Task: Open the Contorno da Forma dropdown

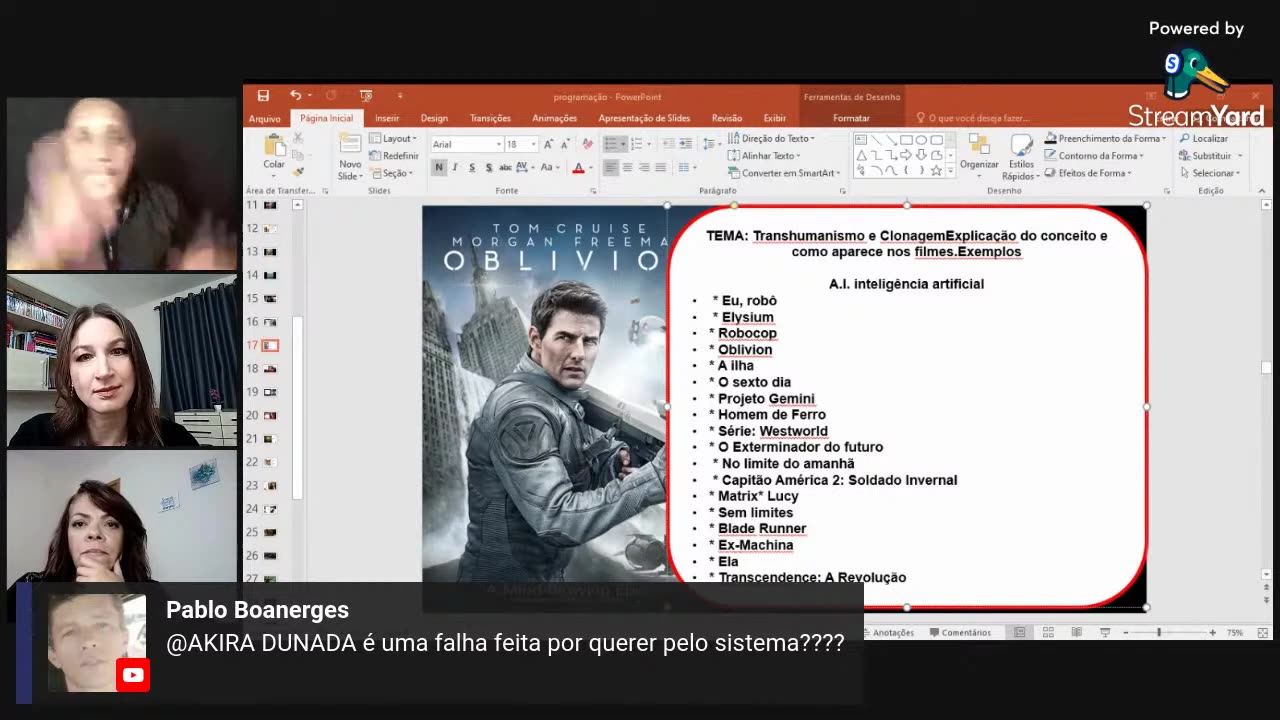Action: pyautogui.click(x=1095, y=155)
